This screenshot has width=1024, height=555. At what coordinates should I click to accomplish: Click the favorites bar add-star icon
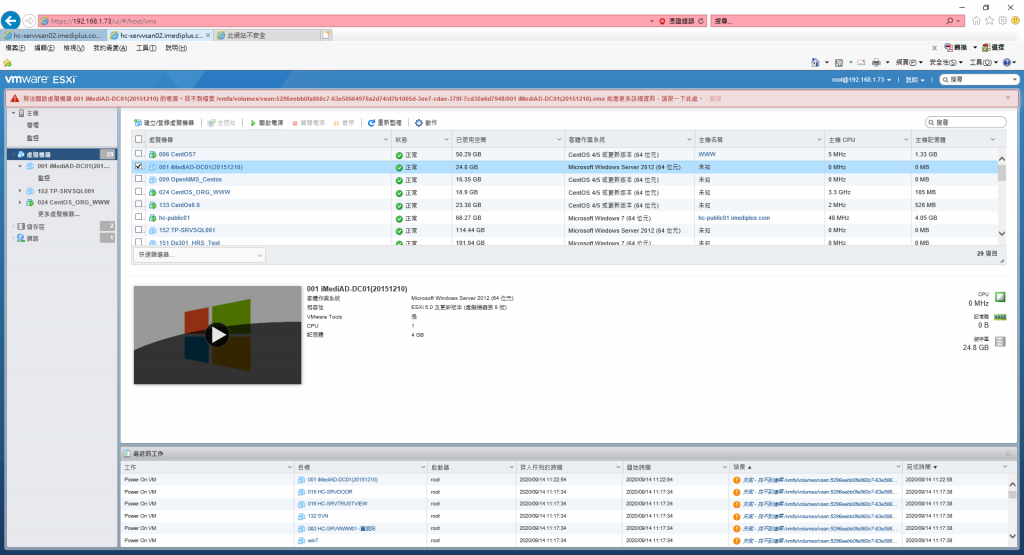coord(7,63)
